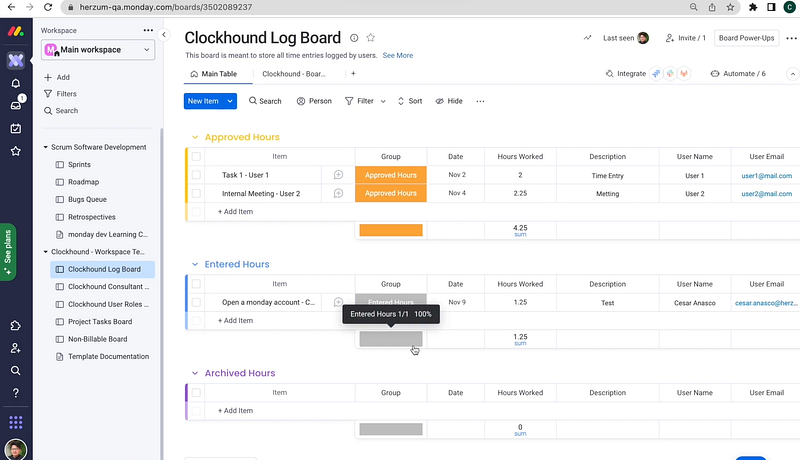This screenshot has width=800, height=460.
Task: Open Person filter in toolbar
Action: click(314, 101)
